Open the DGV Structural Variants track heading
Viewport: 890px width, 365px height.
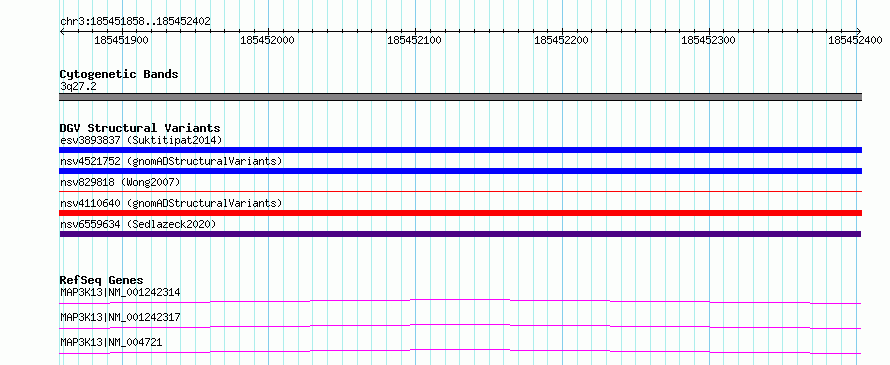pos(140,128)
